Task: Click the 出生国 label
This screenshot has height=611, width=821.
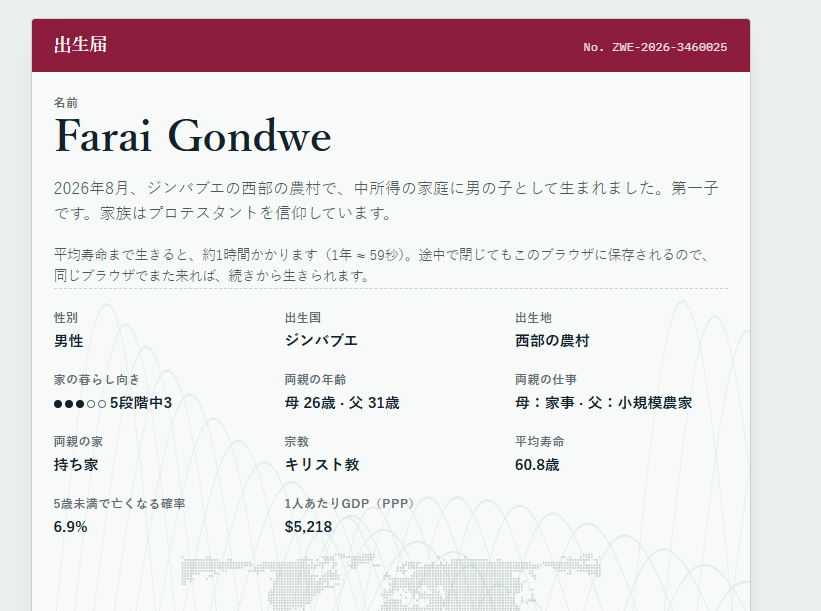Action: click(303, 318)
